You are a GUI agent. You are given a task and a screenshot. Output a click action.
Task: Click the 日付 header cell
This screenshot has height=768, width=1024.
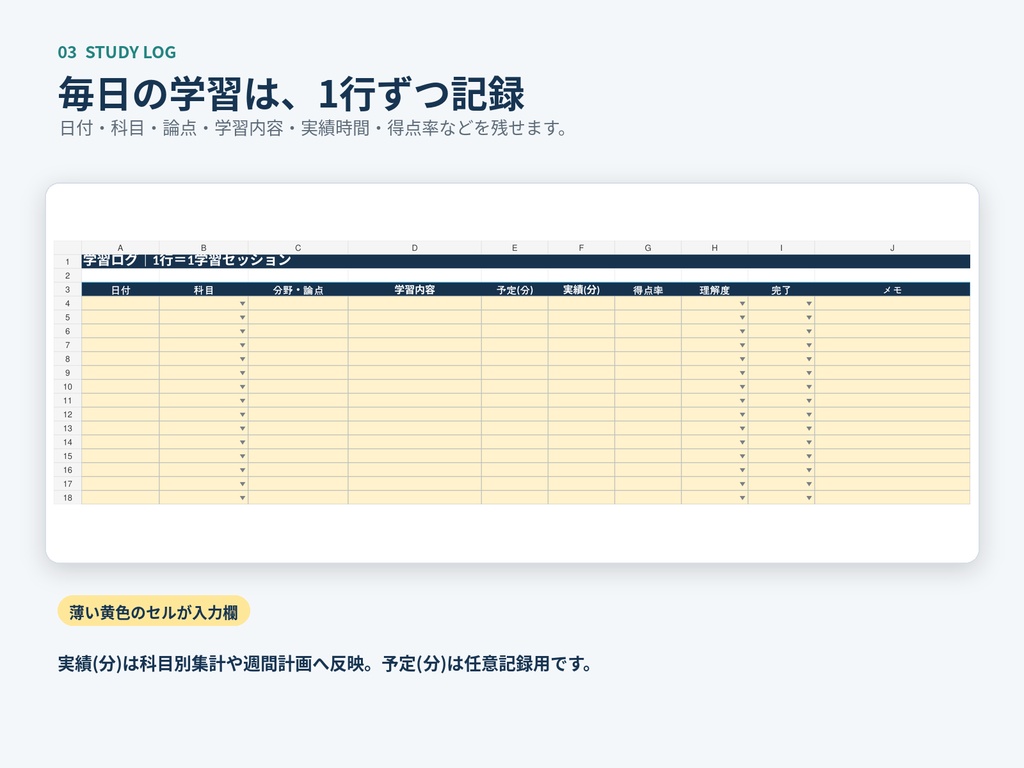120,289
